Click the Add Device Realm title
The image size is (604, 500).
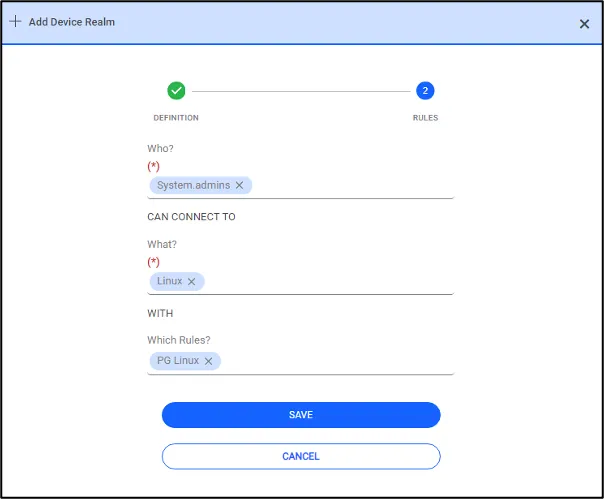tap(72, 22)
